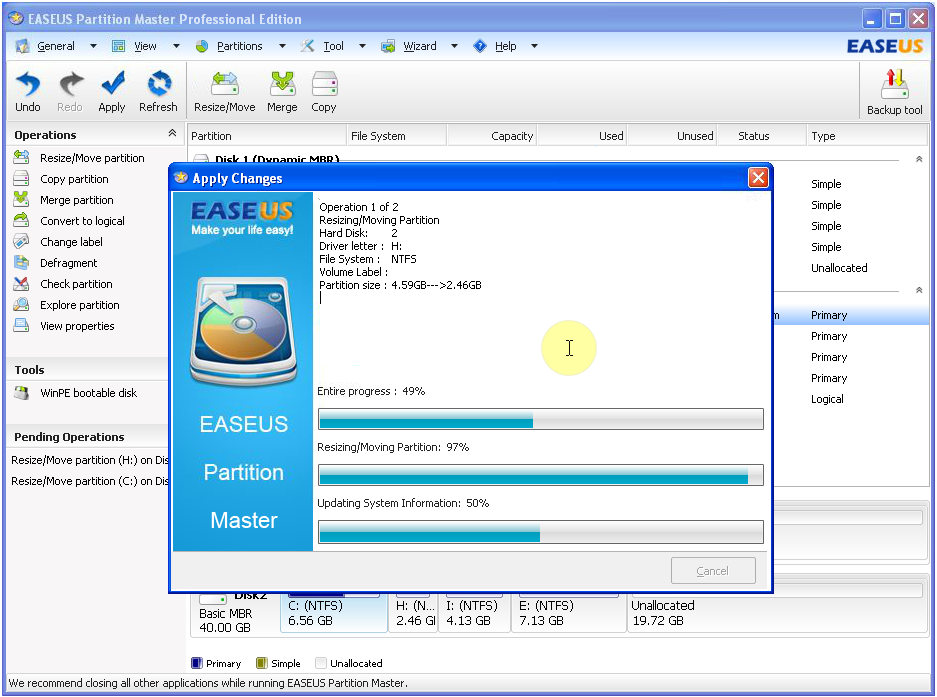Select pending Resize/Move partition (H:) operation

[90, 460]
